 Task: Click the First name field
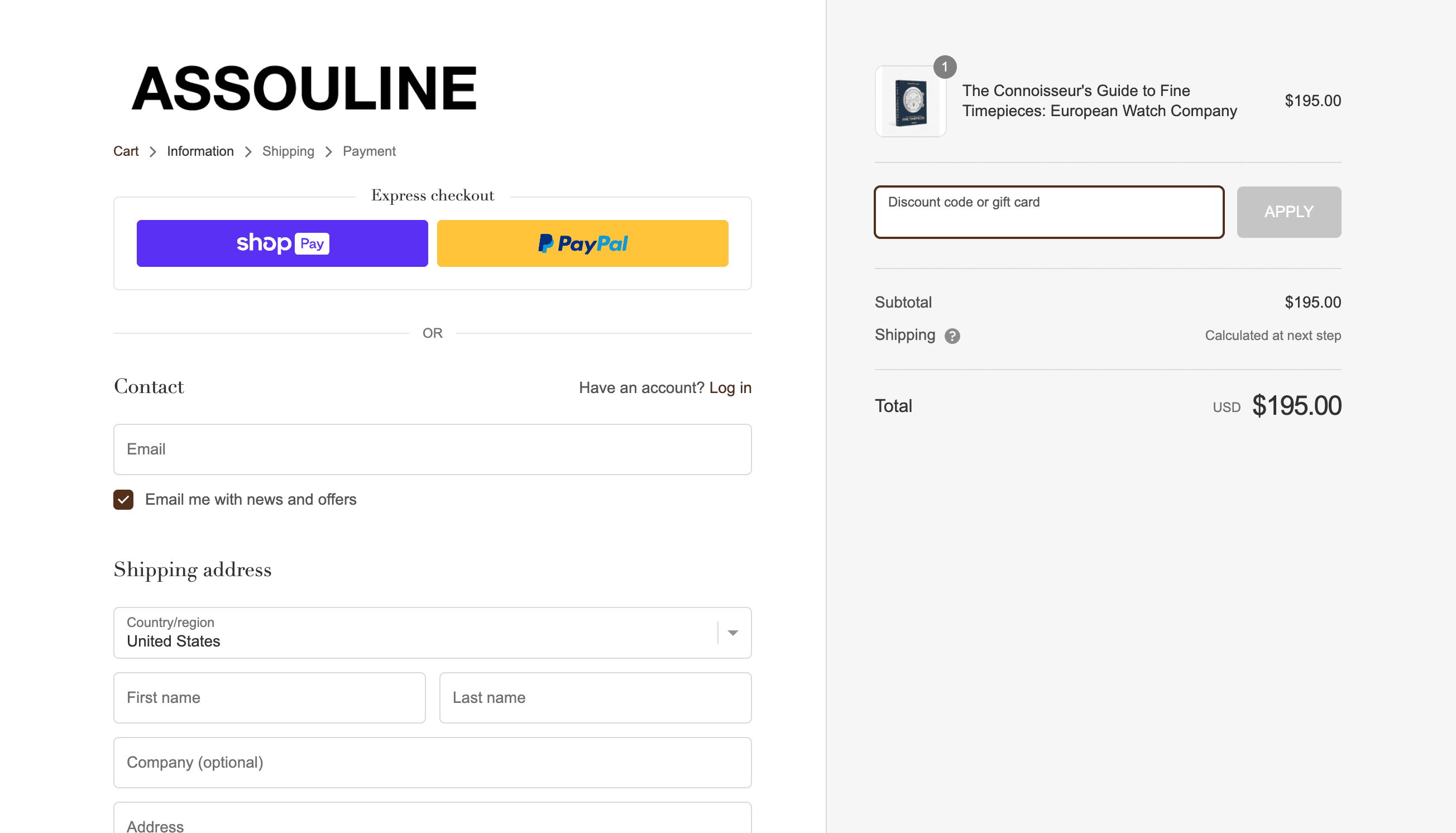[270, 697]
